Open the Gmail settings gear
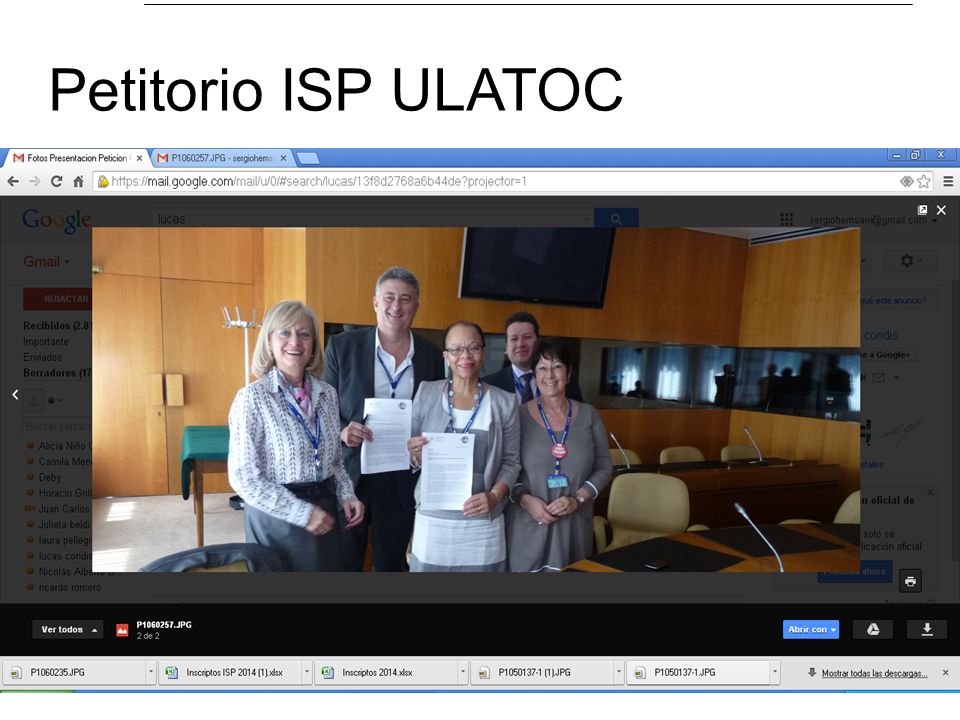960x720 pixels. pos(909,261)
